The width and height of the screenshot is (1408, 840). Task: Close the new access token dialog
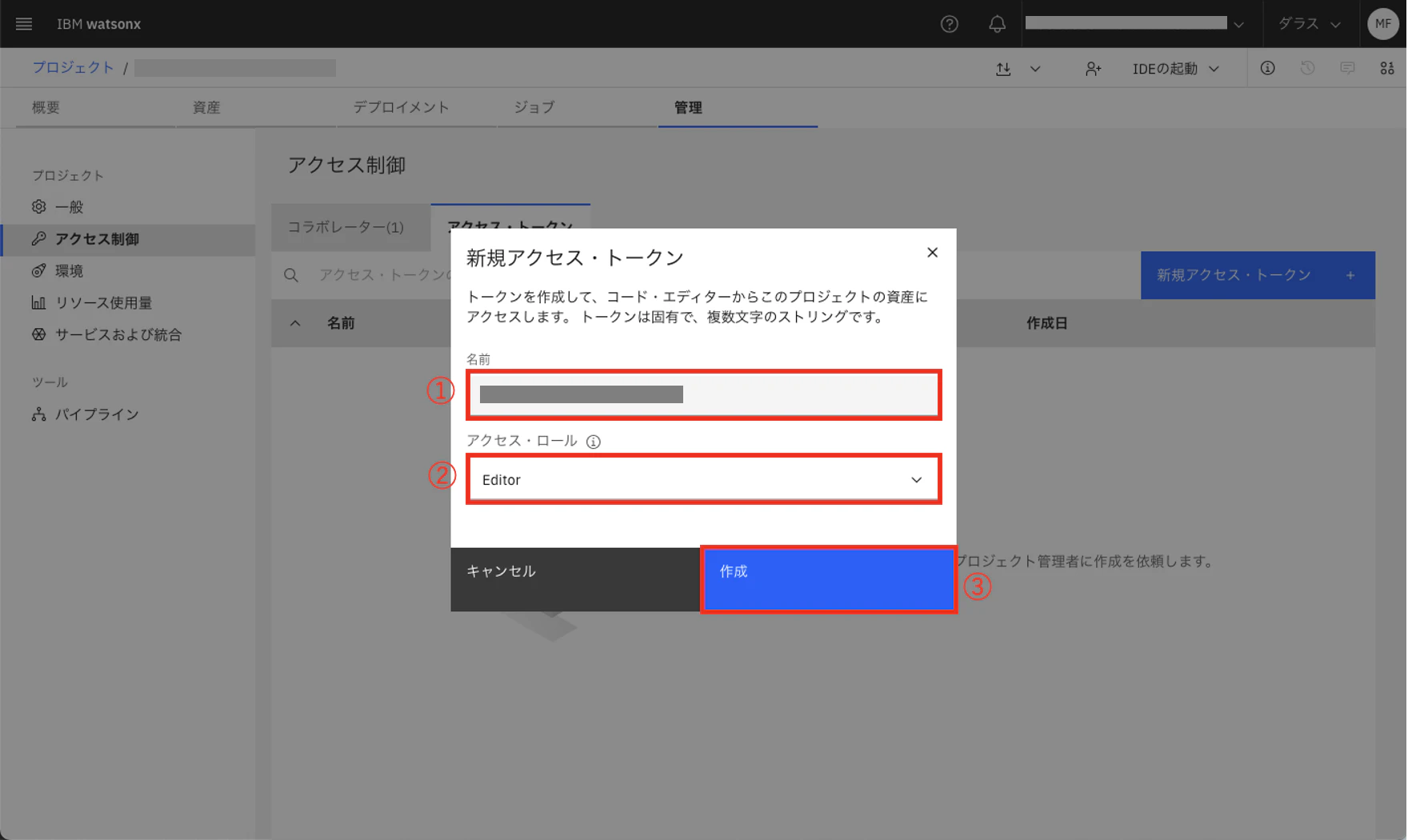coord(932,253)
